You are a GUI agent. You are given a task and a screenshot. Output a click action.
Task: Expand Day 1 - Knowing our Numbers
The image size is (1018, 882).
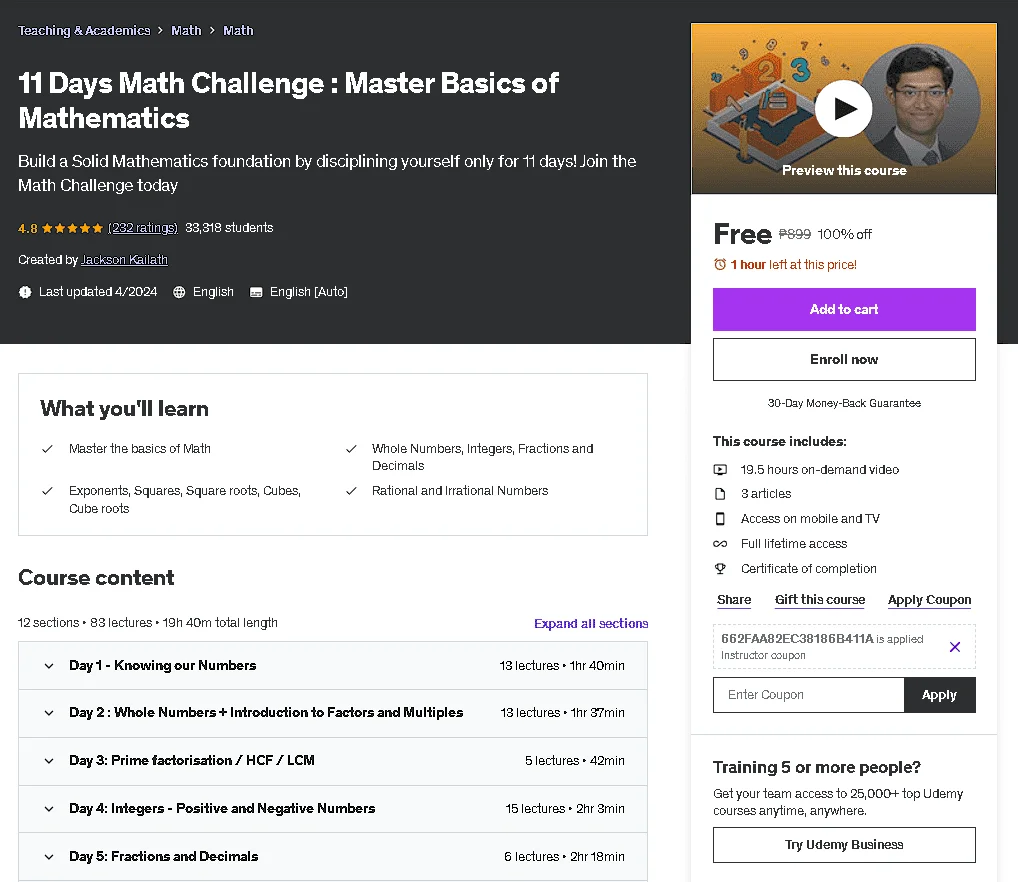[332, 665]
